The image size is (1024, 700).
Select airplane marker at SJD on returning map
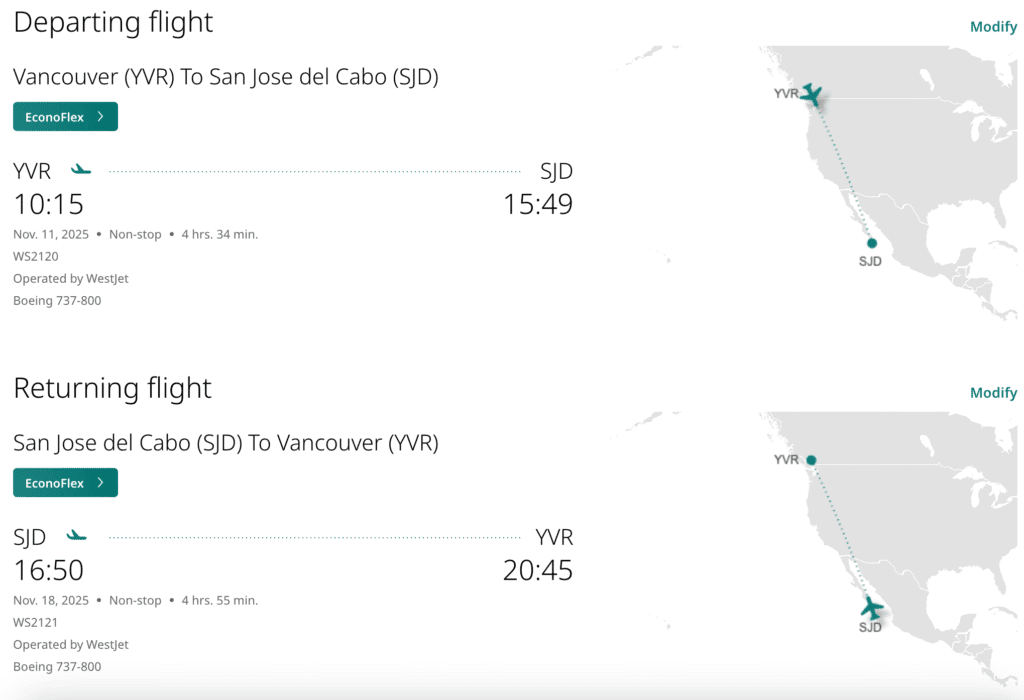tap(872, 608)
